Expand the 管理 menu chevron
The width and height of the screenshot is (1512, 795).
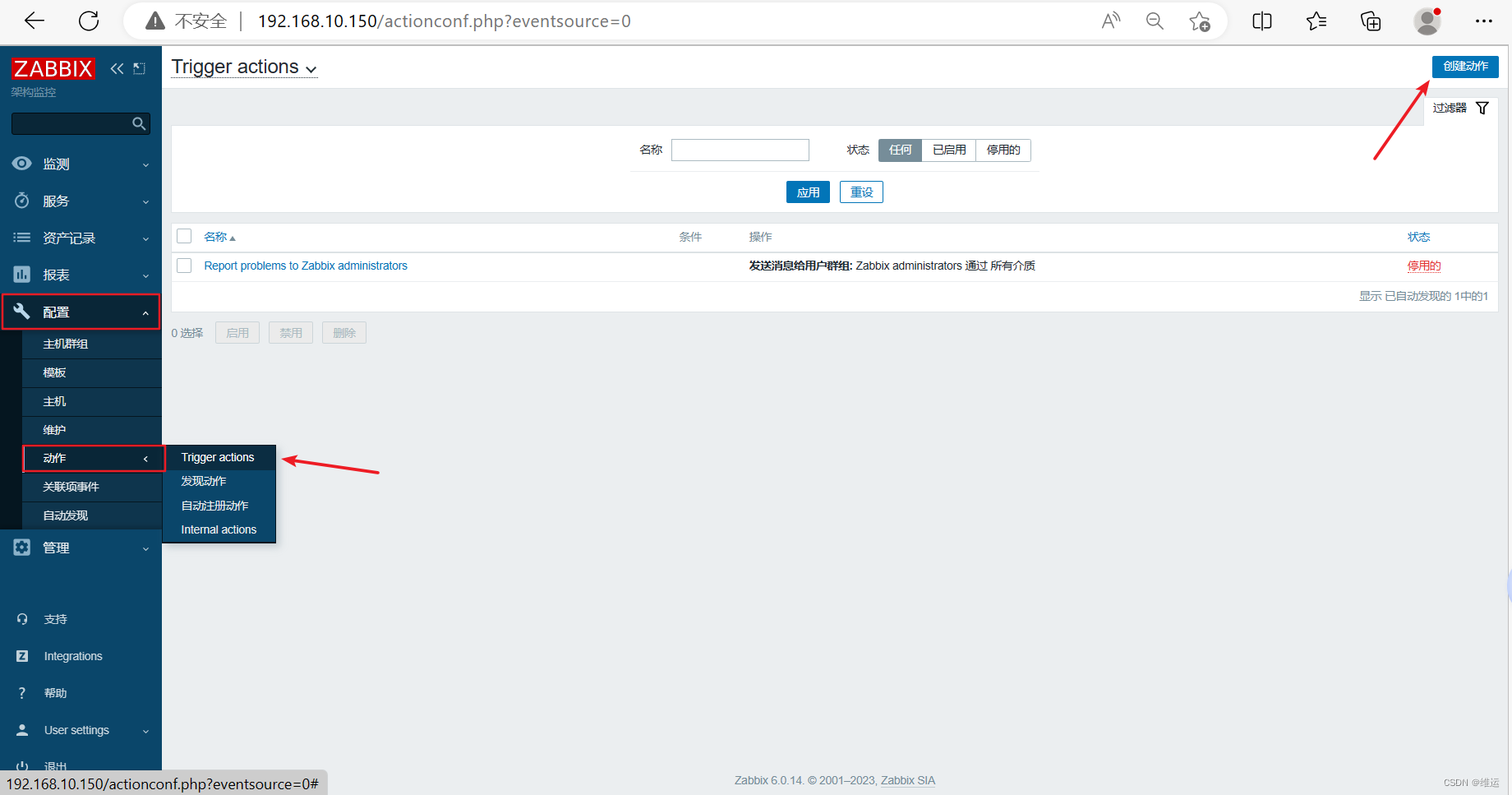point(145,548)
